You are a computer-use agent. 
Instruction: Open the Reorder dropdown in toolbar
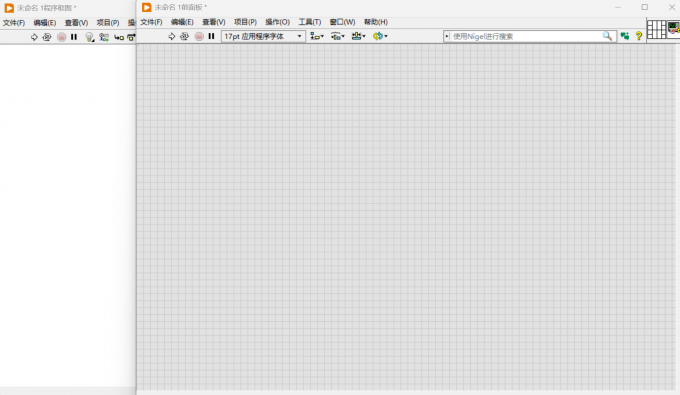coord(380,36)
